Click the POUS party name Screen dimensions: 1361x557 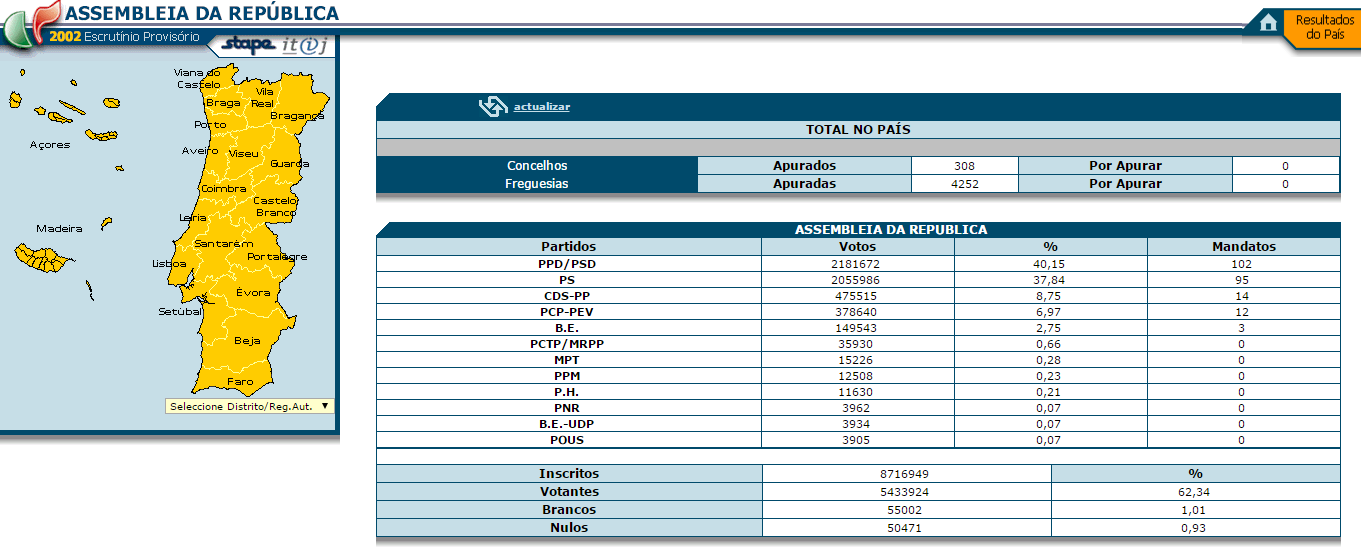coord(568,440)
